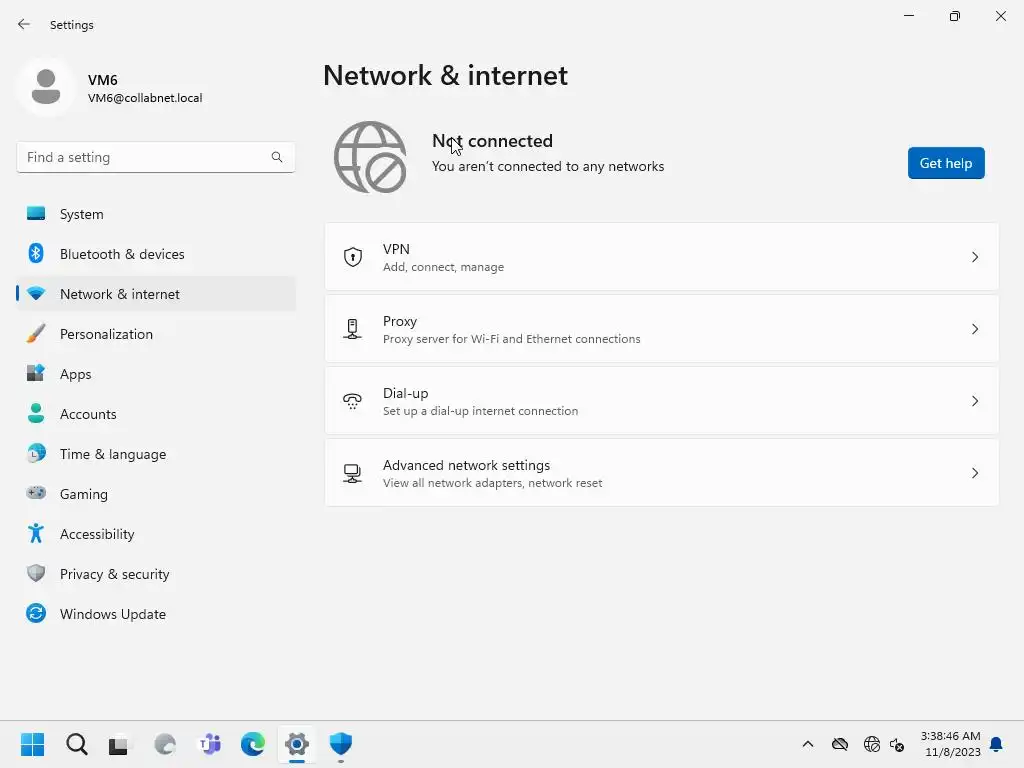Open Time & language settings
Screen dimensions: 1024x768
pyautogui.click(x=155, y=454)
